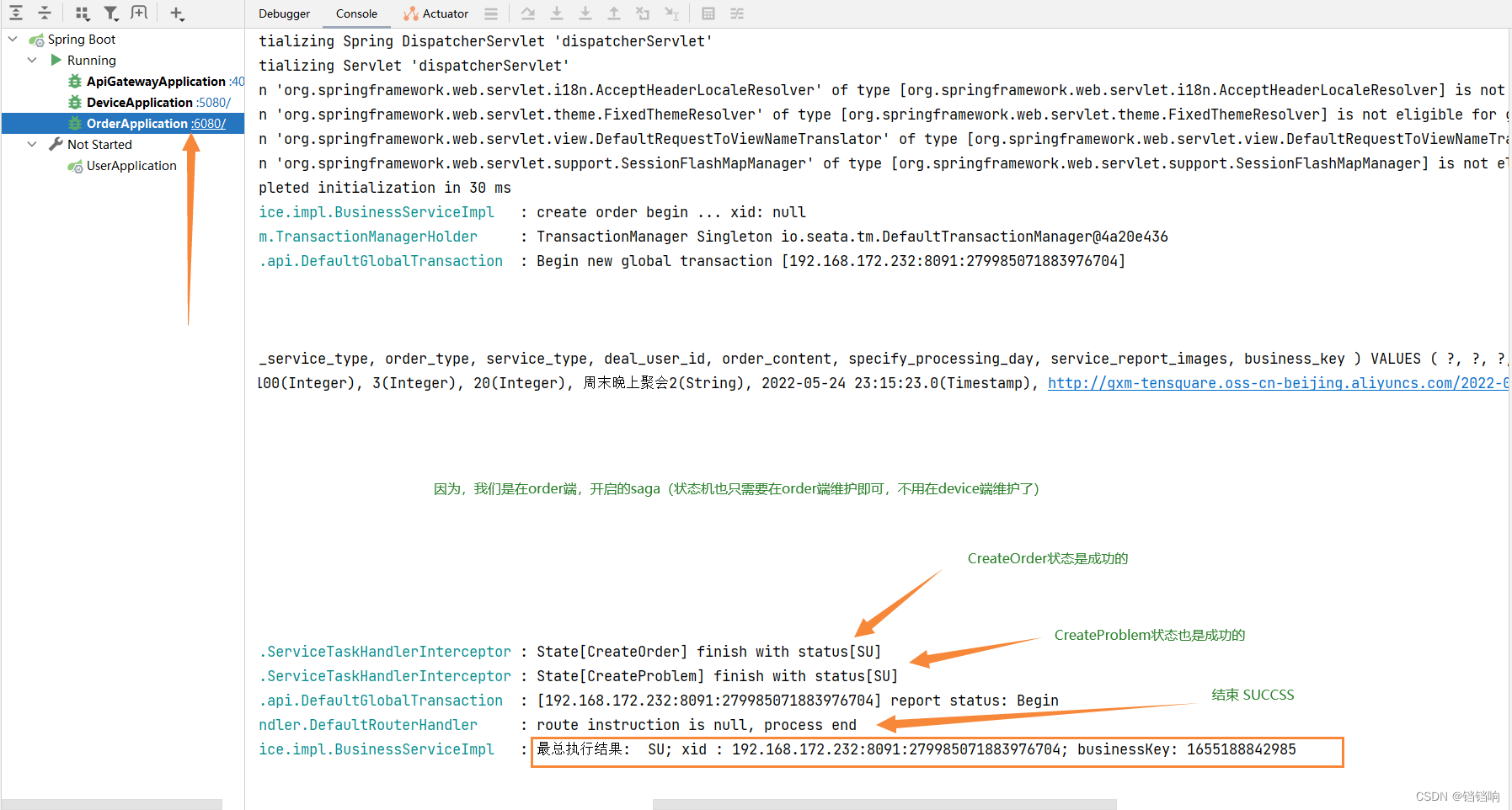Collapse the Not Started group node
Viewport: 1512px width, 810px height.
[x=32, y=144]
